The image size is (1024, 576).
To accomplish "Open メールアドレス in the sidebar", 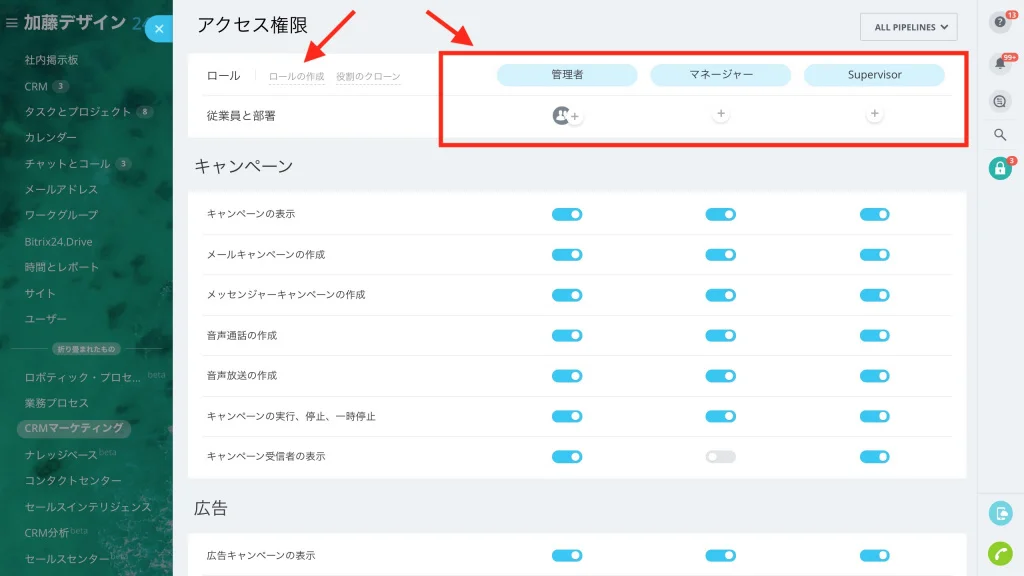I will coord(61,189).
